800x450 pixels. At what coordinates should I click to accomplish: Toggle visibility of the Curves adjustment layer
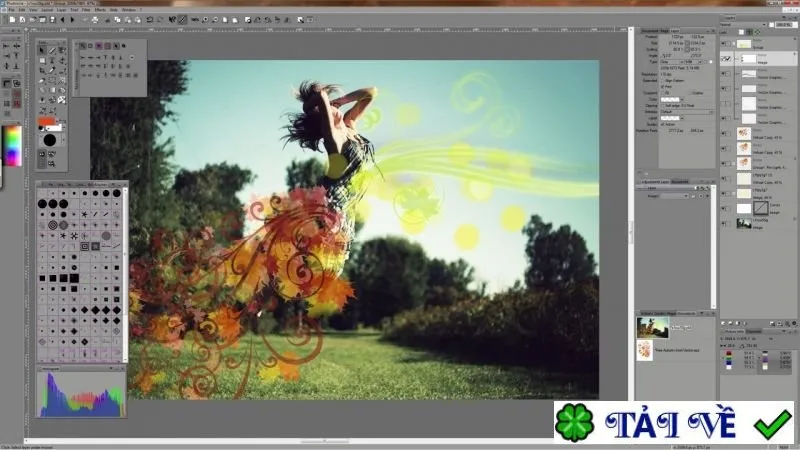click(725, 209)
